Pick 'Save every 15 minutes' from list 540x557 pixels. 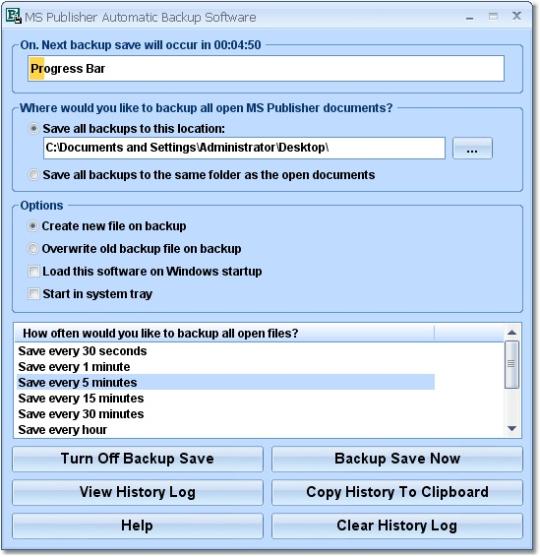coord(226,398)
